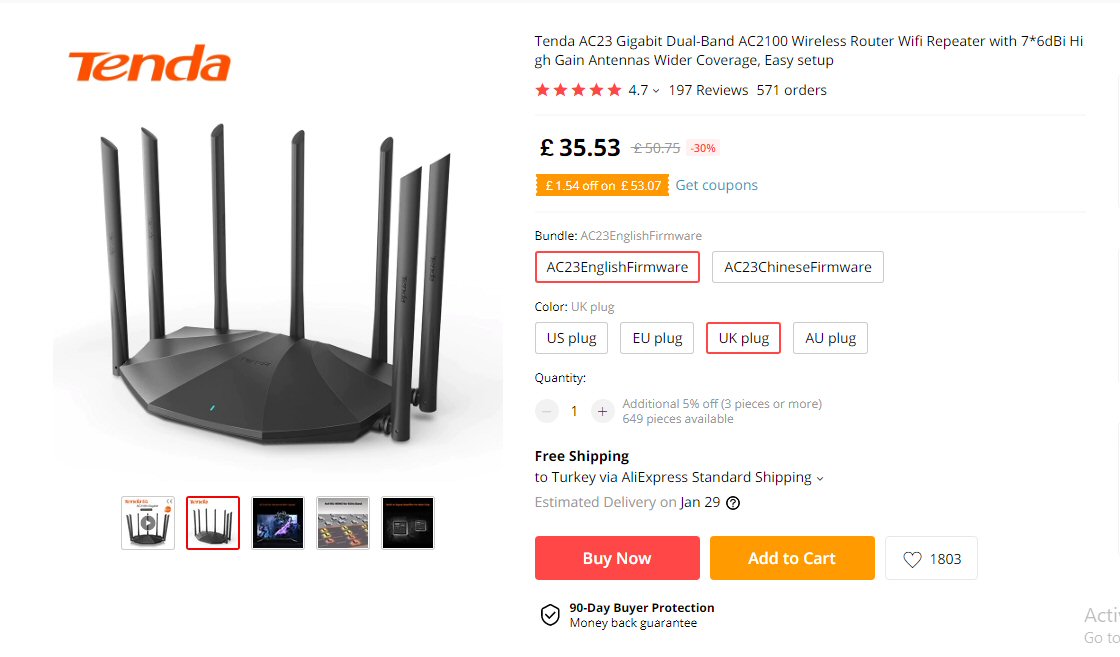This screenshot has width=1120, height=657.
Task: Click the delivery date help question icon
Action: click(x=733, y=503)
